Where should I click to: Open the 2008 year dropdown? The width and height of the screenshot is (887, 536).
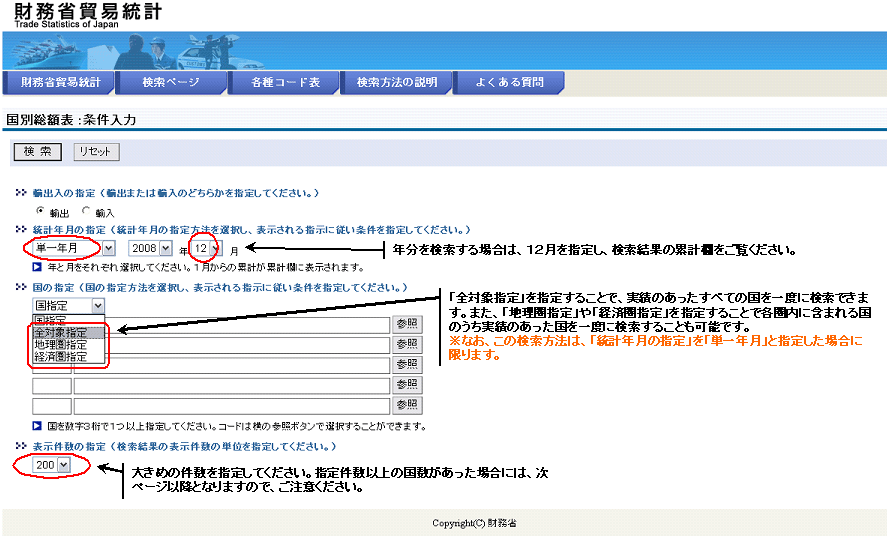pyautogui.click(x=151, y=247)
